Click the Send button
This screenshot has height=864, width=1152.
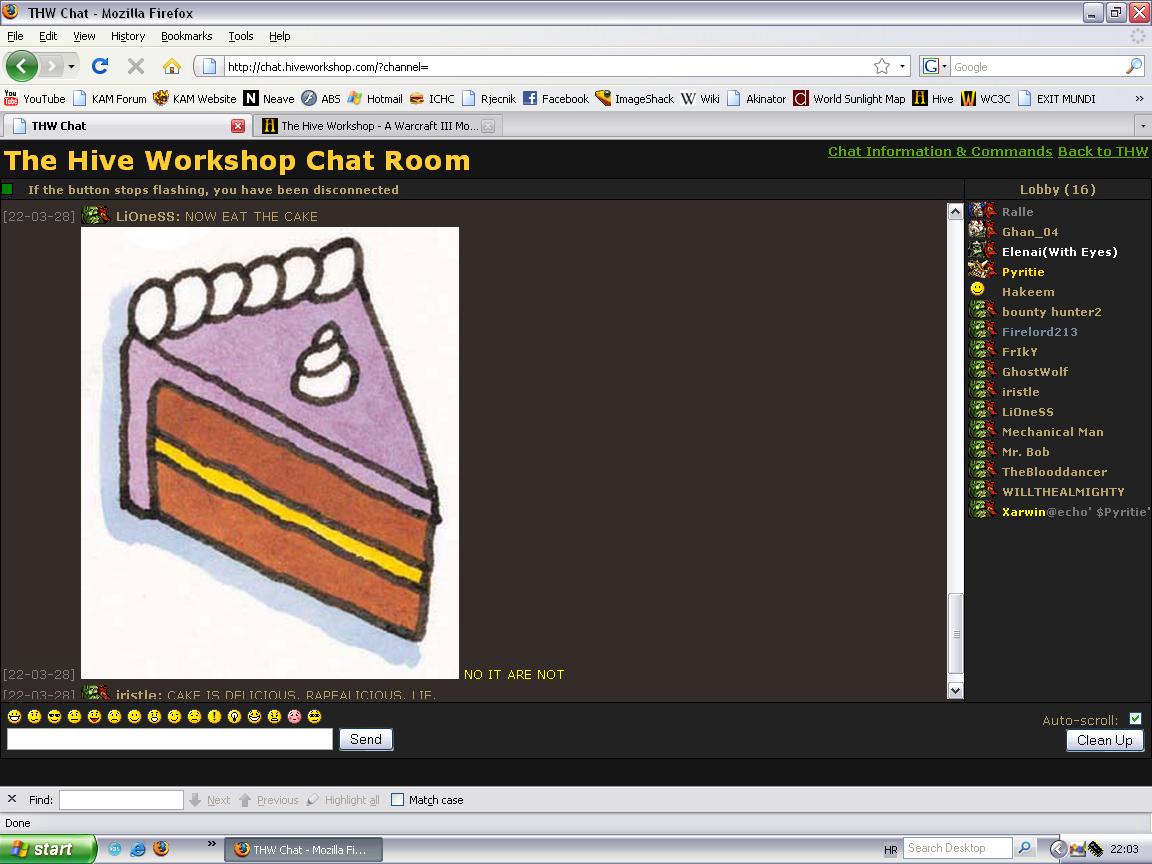point(366,739)
